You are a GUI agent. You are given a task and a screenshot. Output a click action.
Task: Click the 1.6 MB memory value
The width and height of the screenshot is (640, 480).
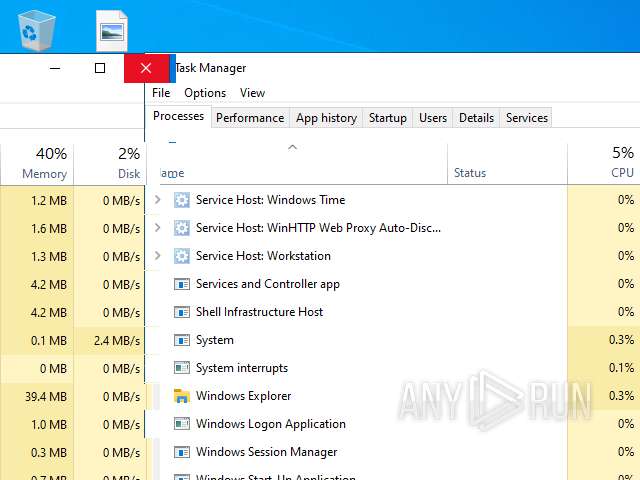tap(49, 229)
